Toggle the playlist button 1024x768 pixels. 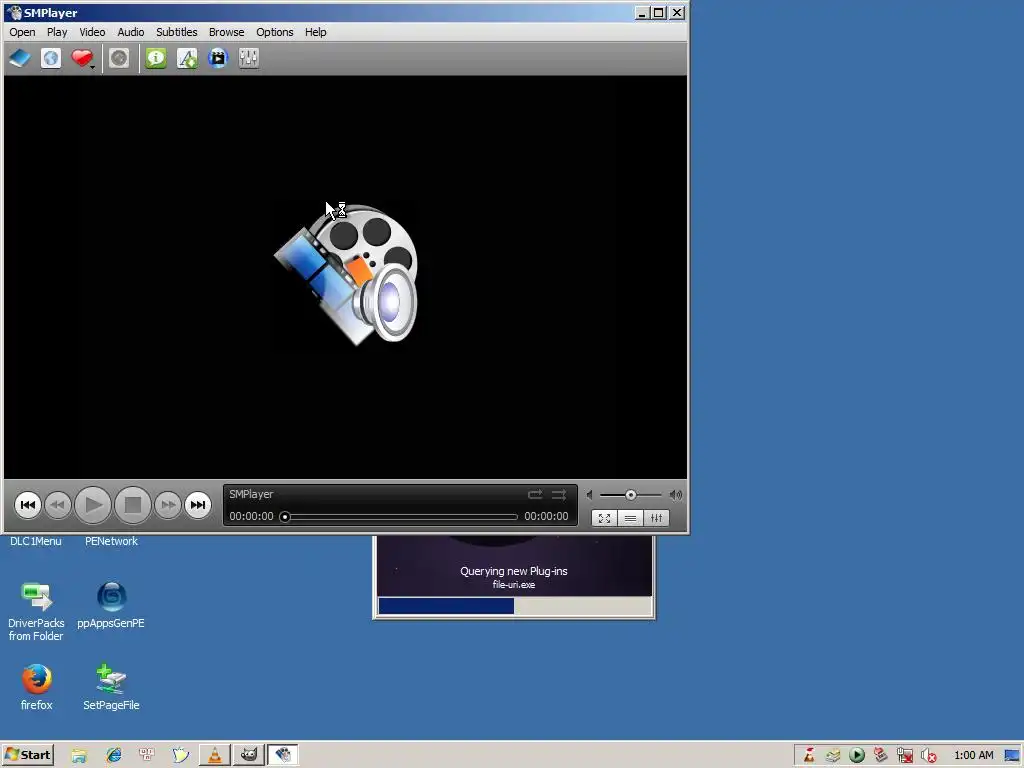pos(630,518)
